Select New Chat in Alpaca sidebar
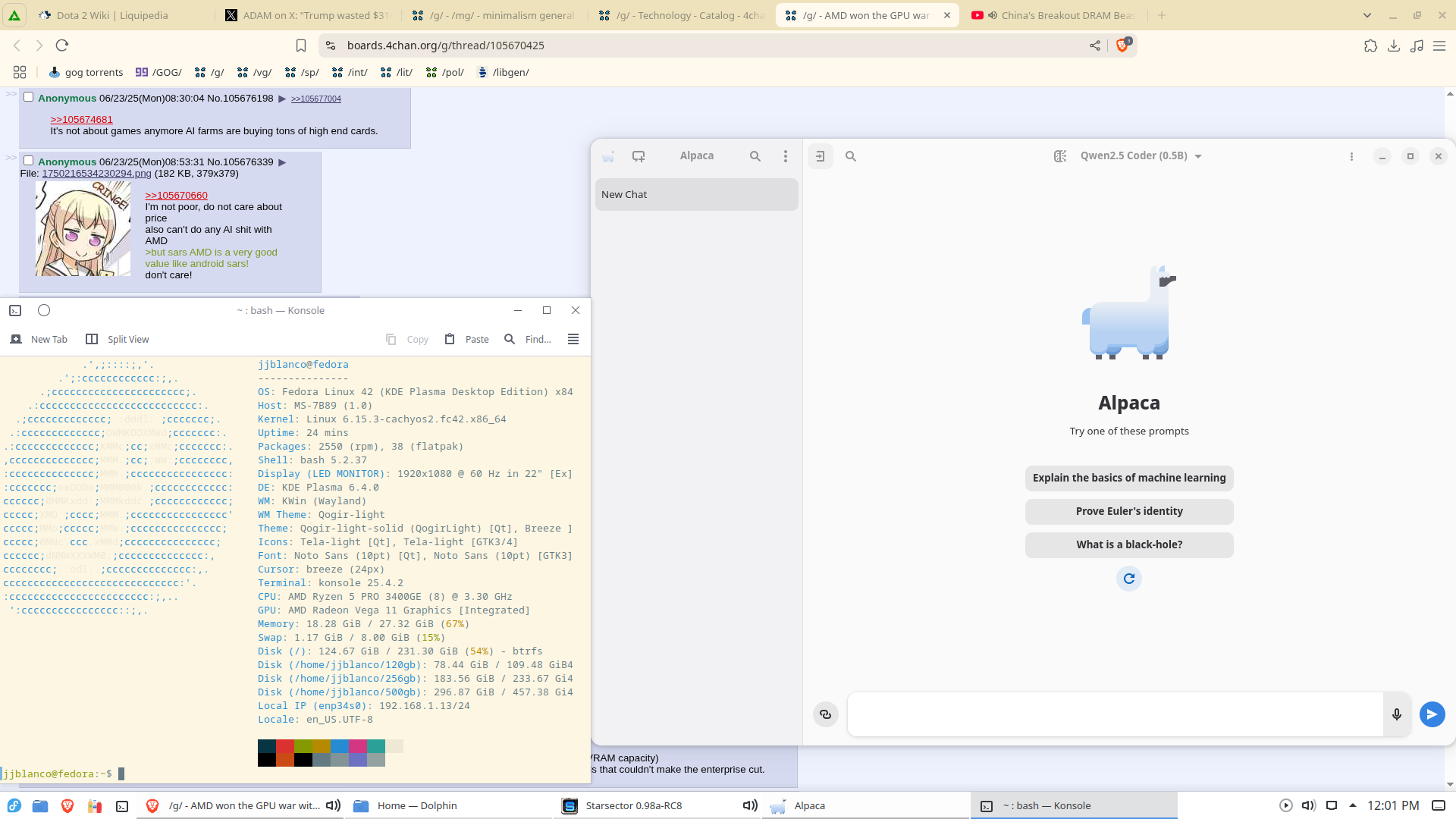Screen dimensions: 1456x819 pos(696,194)
